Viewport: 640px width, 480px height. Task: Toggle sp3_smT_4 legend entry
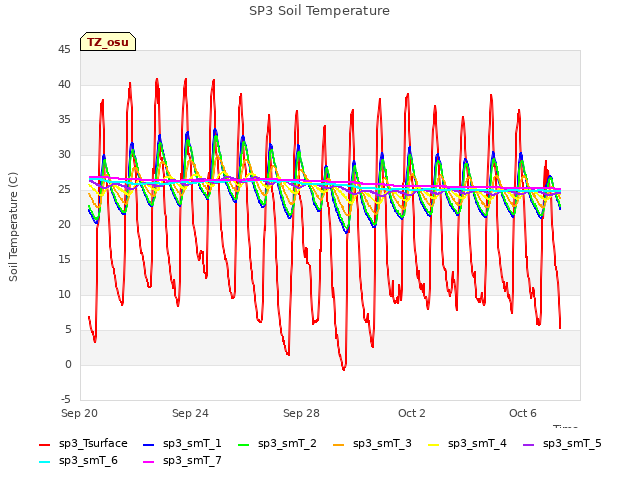(467, 444)
